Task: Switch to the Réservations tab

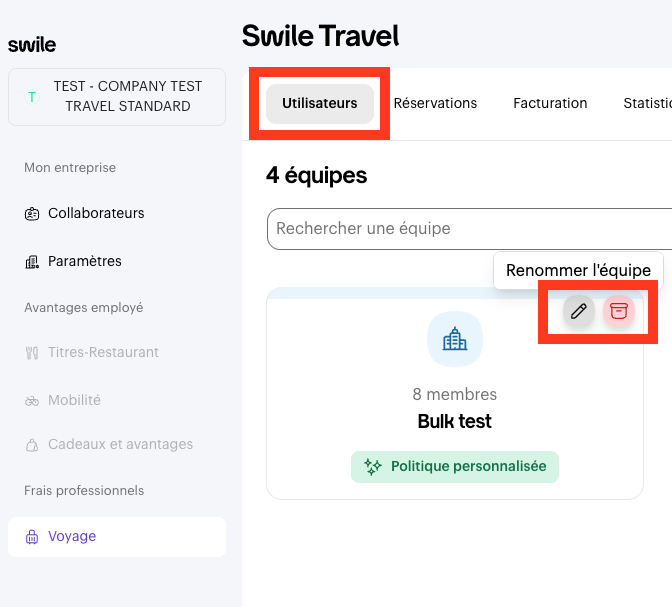Action: [435, 103]
